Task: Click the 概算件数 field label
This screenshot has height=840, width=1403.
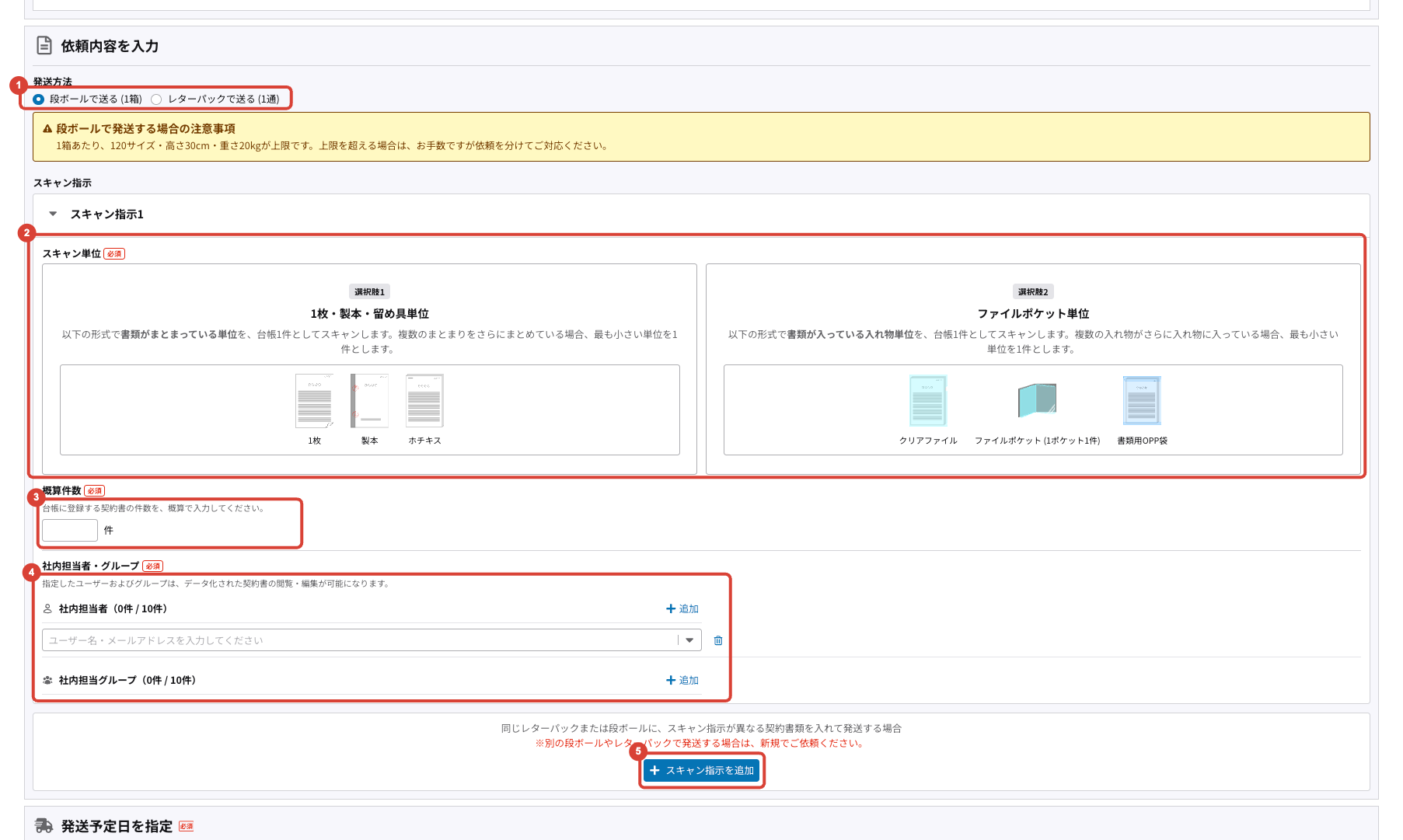Action: [61, 491]
